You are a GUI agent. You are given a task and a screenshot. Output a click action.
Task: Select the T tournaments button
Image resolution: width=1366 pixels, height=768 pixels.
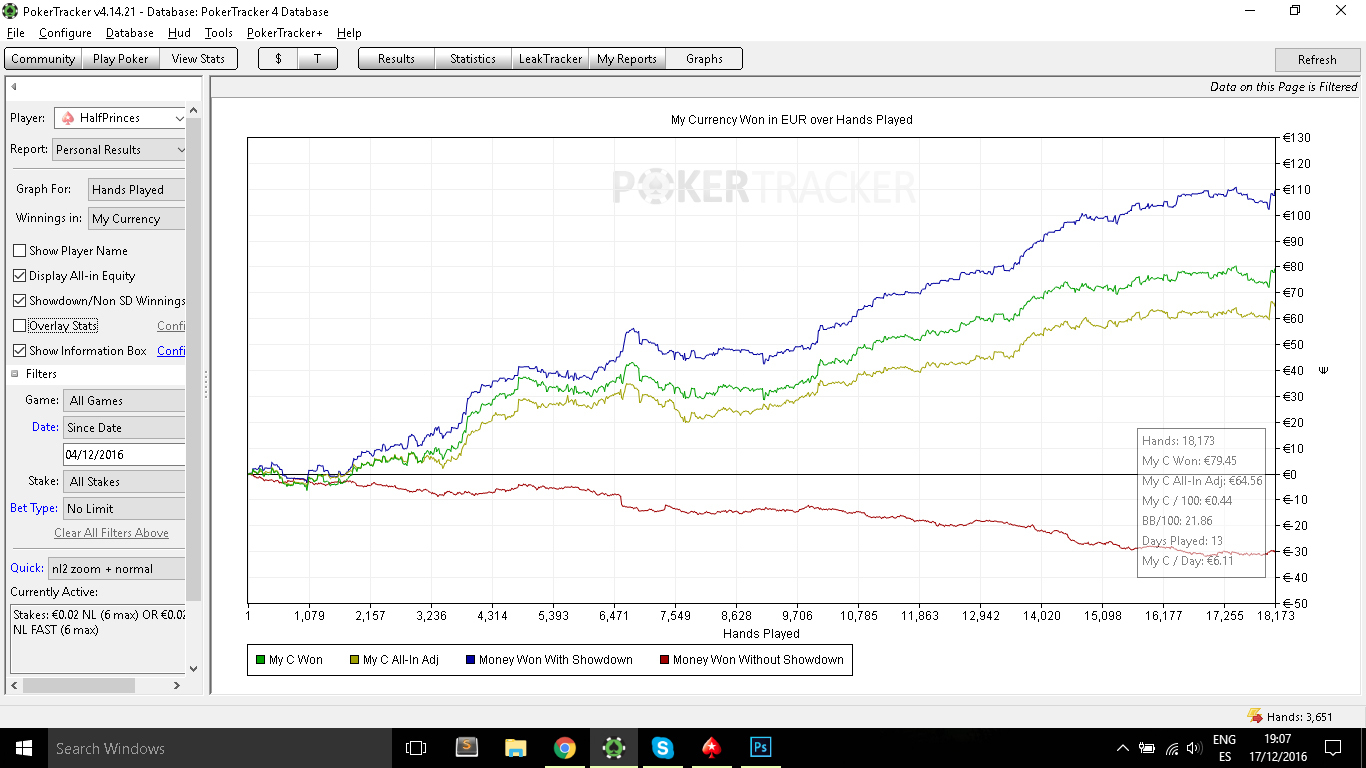click(x=317, y=59)
